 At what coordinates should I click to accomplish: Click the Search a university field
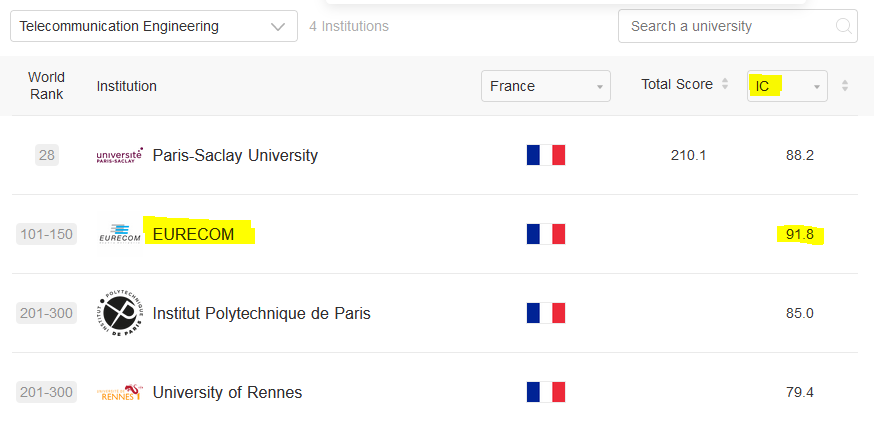tap(737, 26)
